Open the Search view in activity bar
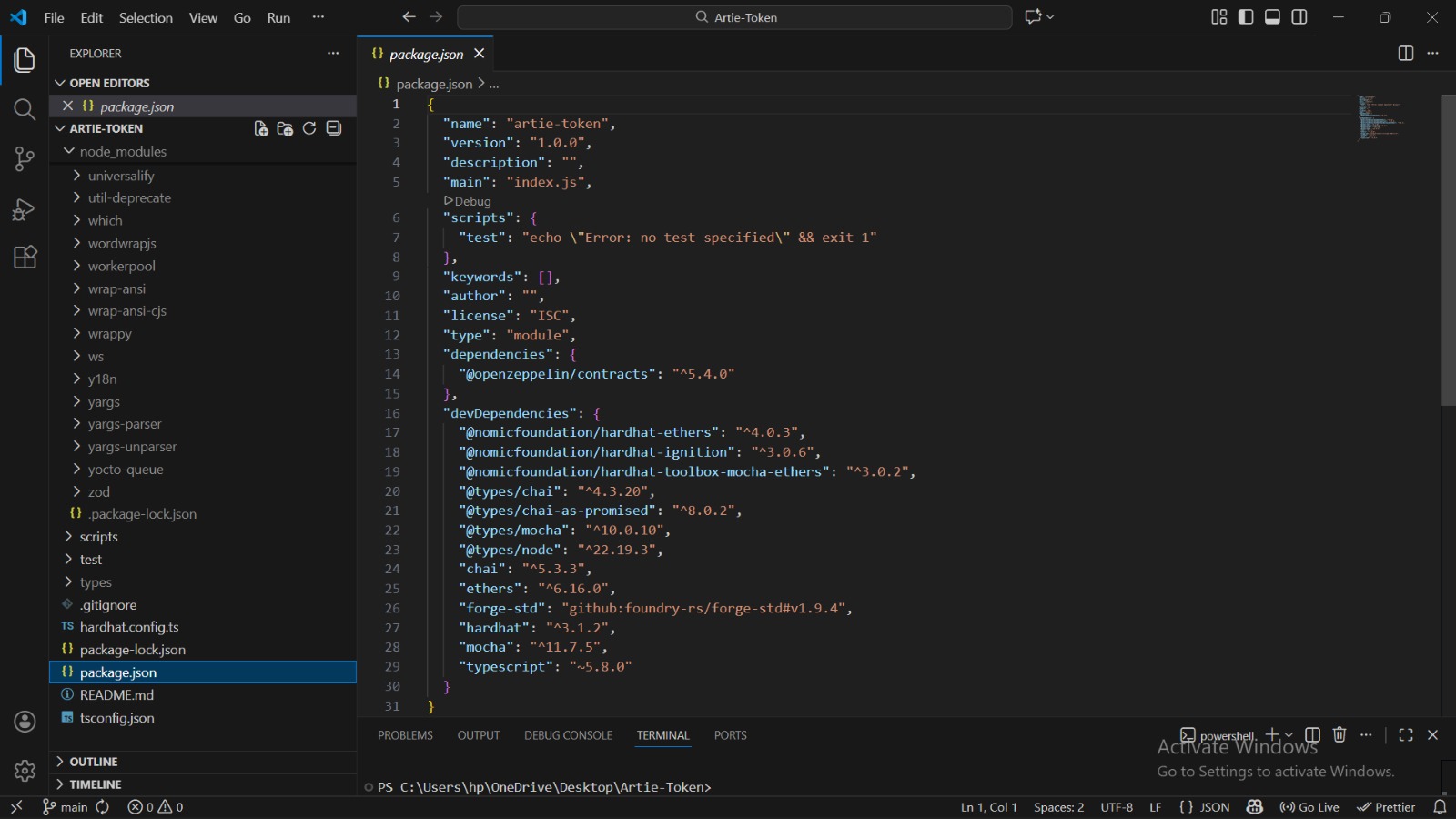Image resolution: width=1456 pixels, height=819 pixels. (25, 110)
